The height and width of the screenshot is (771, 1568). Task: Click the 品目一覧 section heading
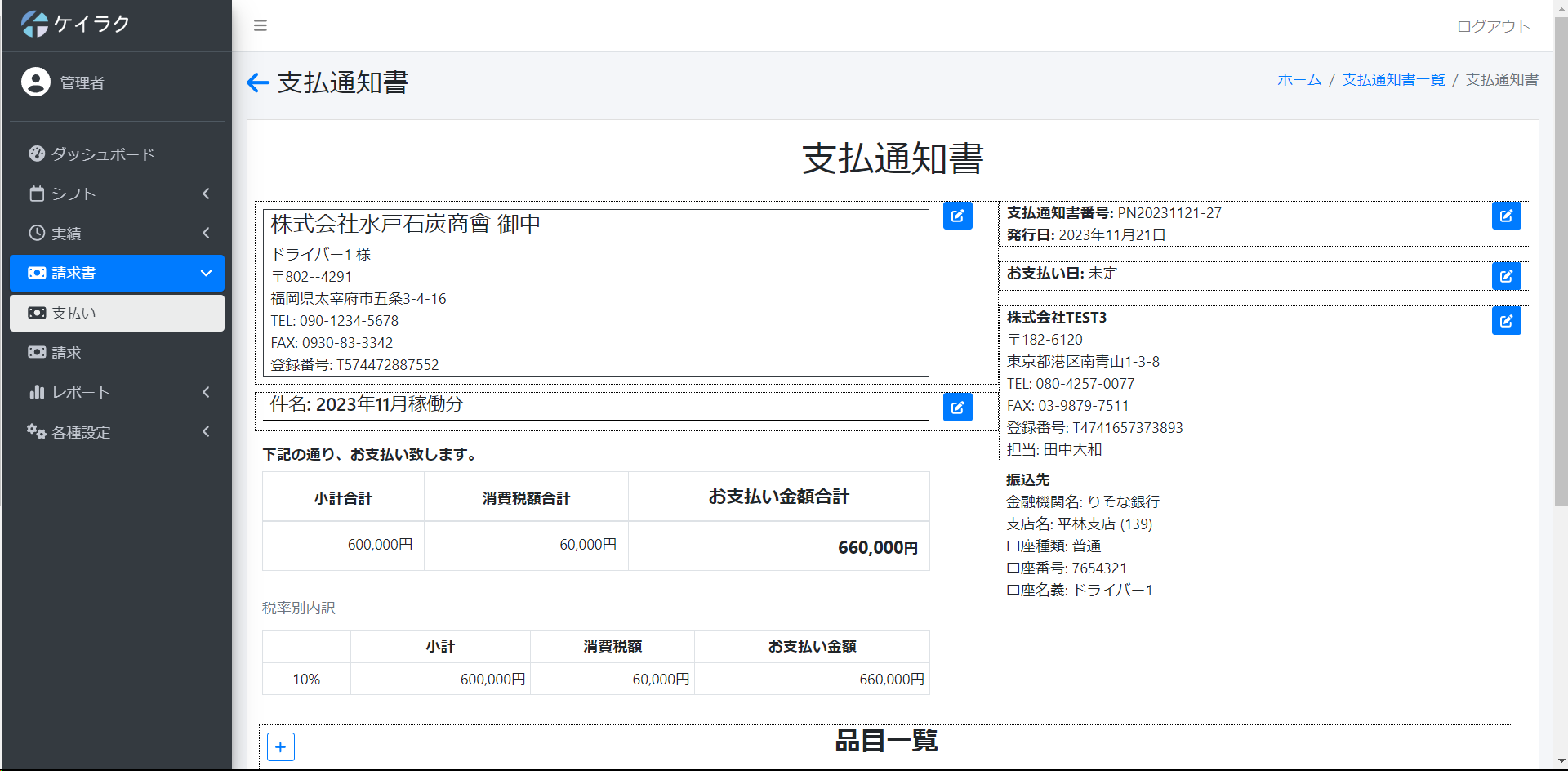pos(886,741)
